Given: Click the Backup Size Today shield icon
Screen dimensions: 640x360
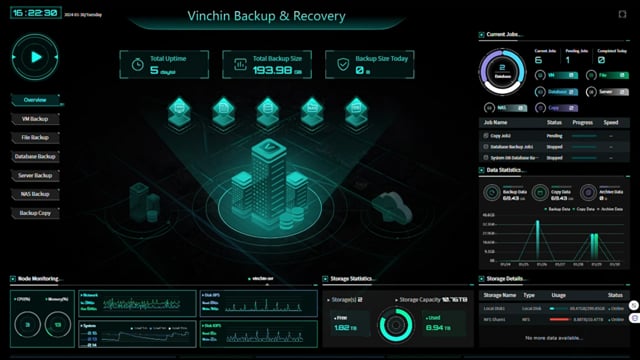Looking at the screenshot, I should tap(343, 64).
